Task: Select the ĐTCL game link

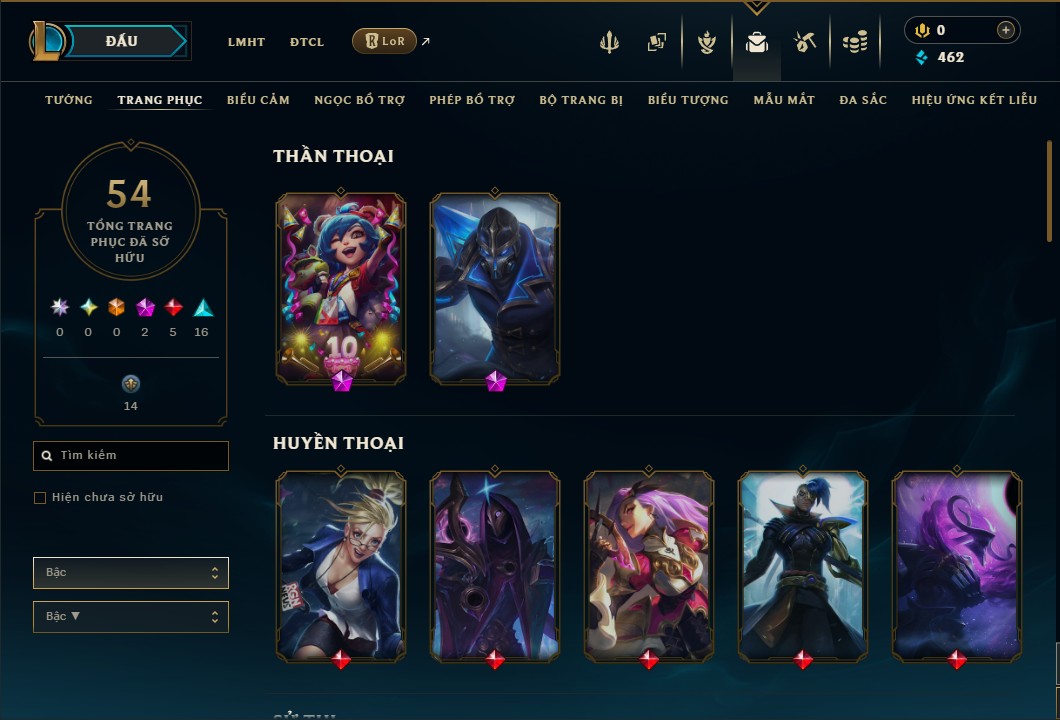Action: click(x=307, y=42)
